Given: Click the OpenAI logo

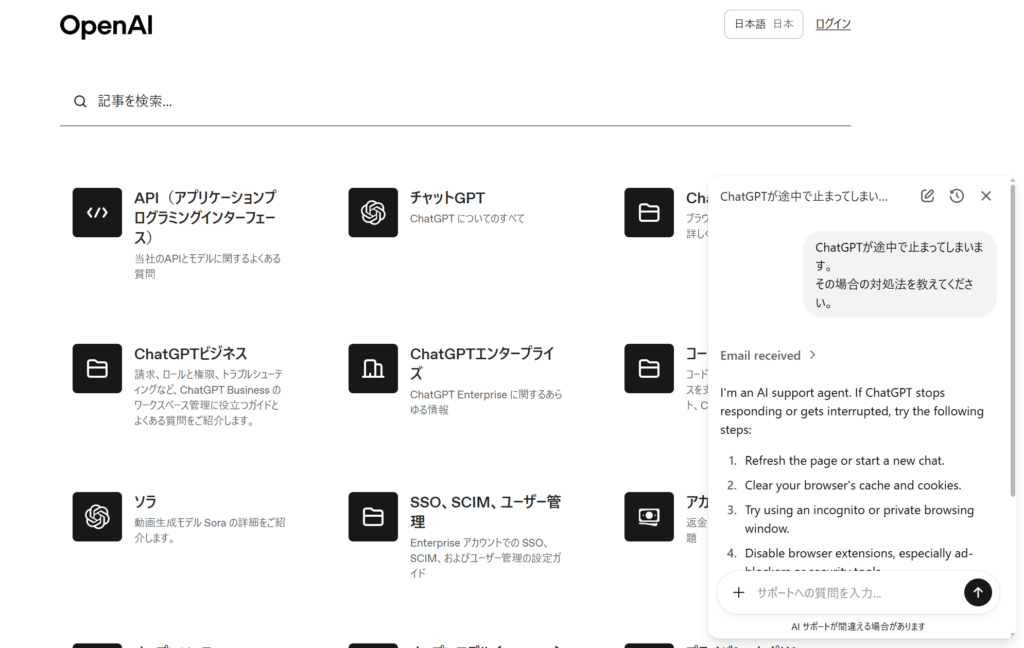Looking at the screenshot, I should click(106, 26).
